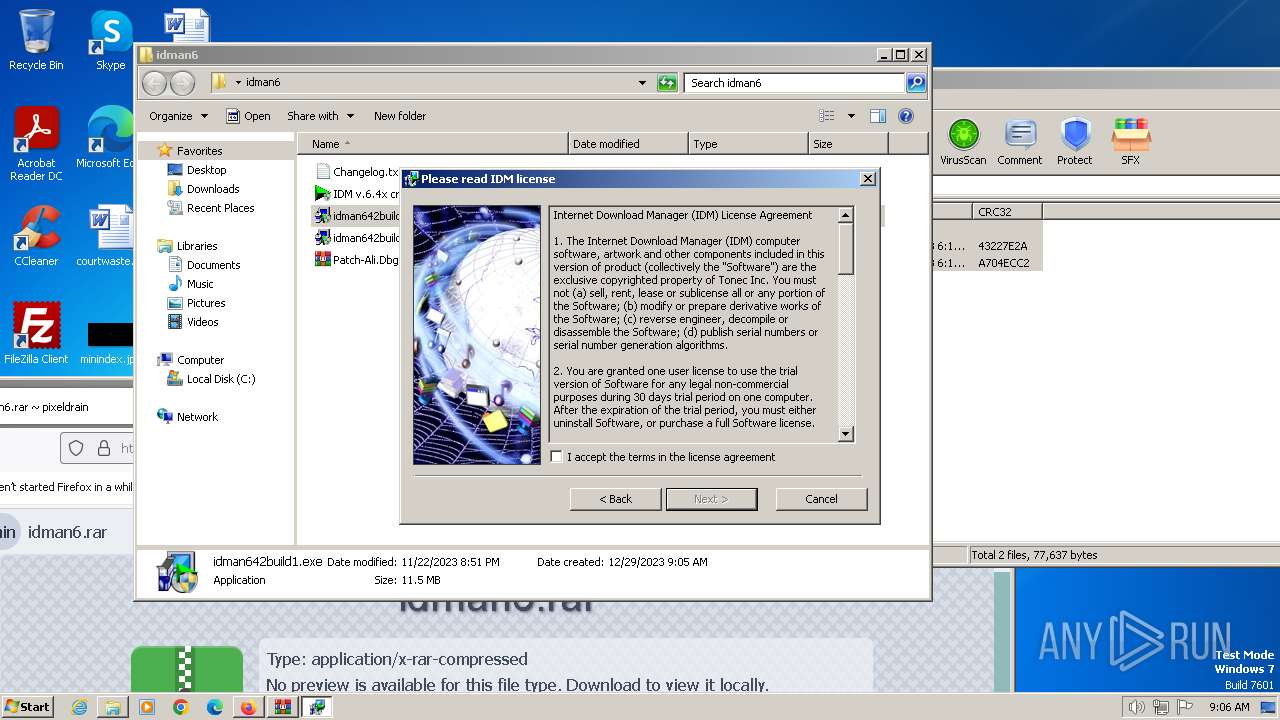Open the Share with dropdown
1280x720 pixels.
(320, 116)
